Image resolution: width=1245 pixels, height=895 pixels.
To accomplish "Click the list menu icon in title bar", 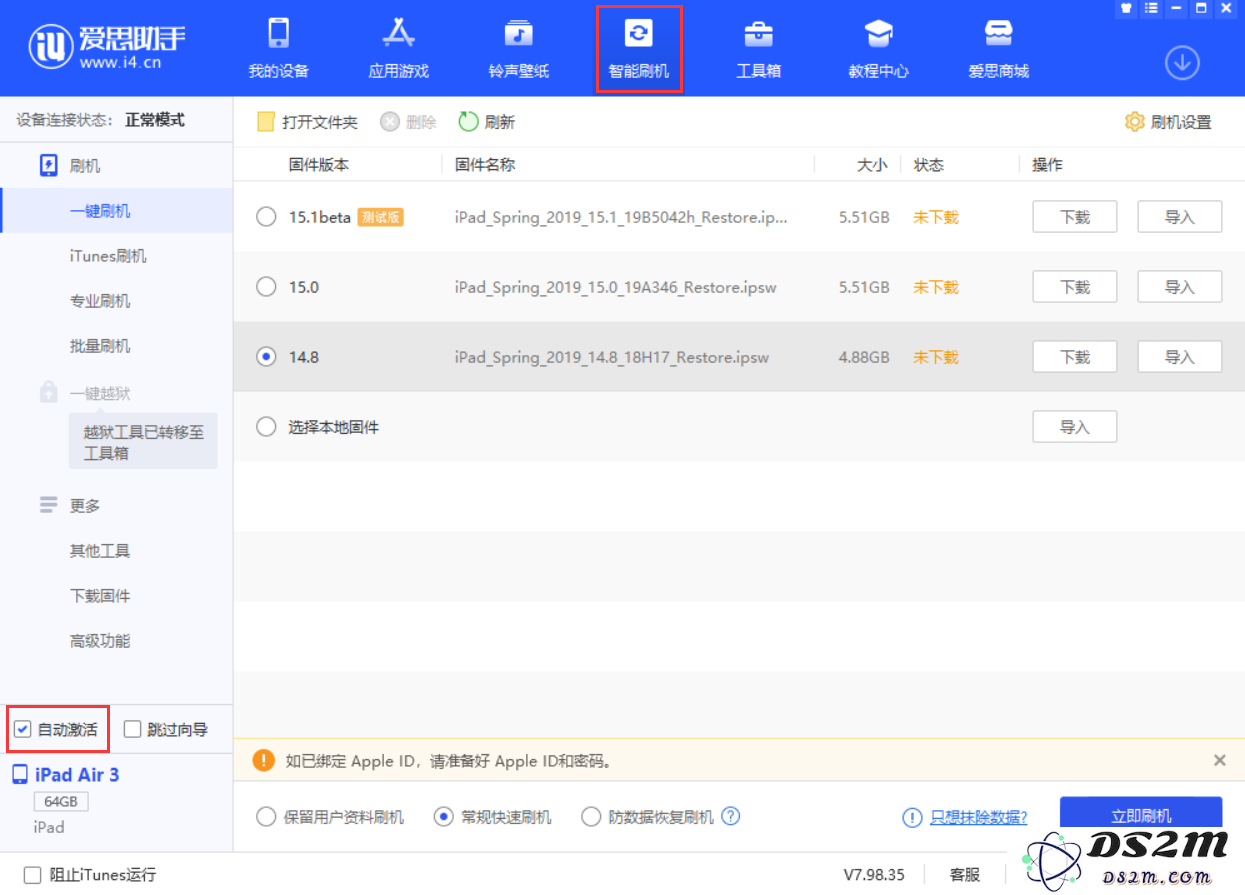I will (x=1152, y=8).
